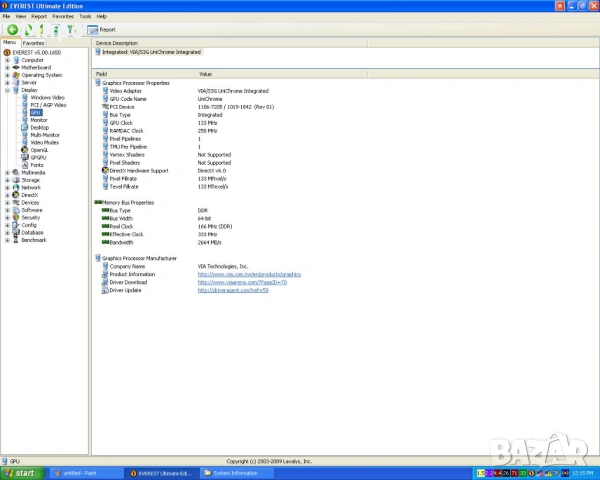The image size is (600, 480).
Task: Switch to the Menu tab
Action: click(10, 42)
